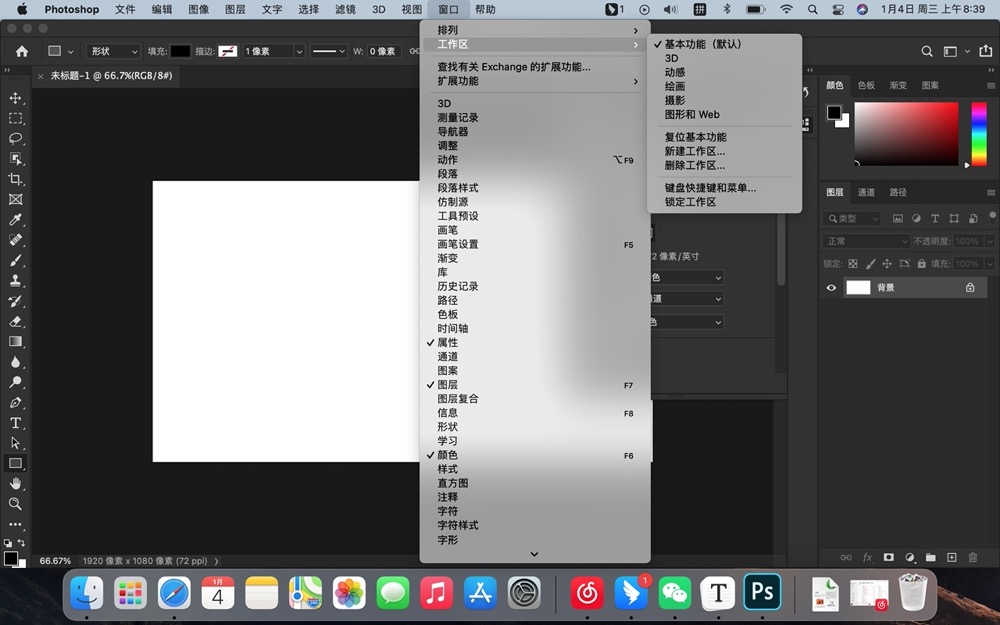This screenshot has width=1000, height=625.
Task: Open the 正常 blend mode dropdown
Action: 865,240
